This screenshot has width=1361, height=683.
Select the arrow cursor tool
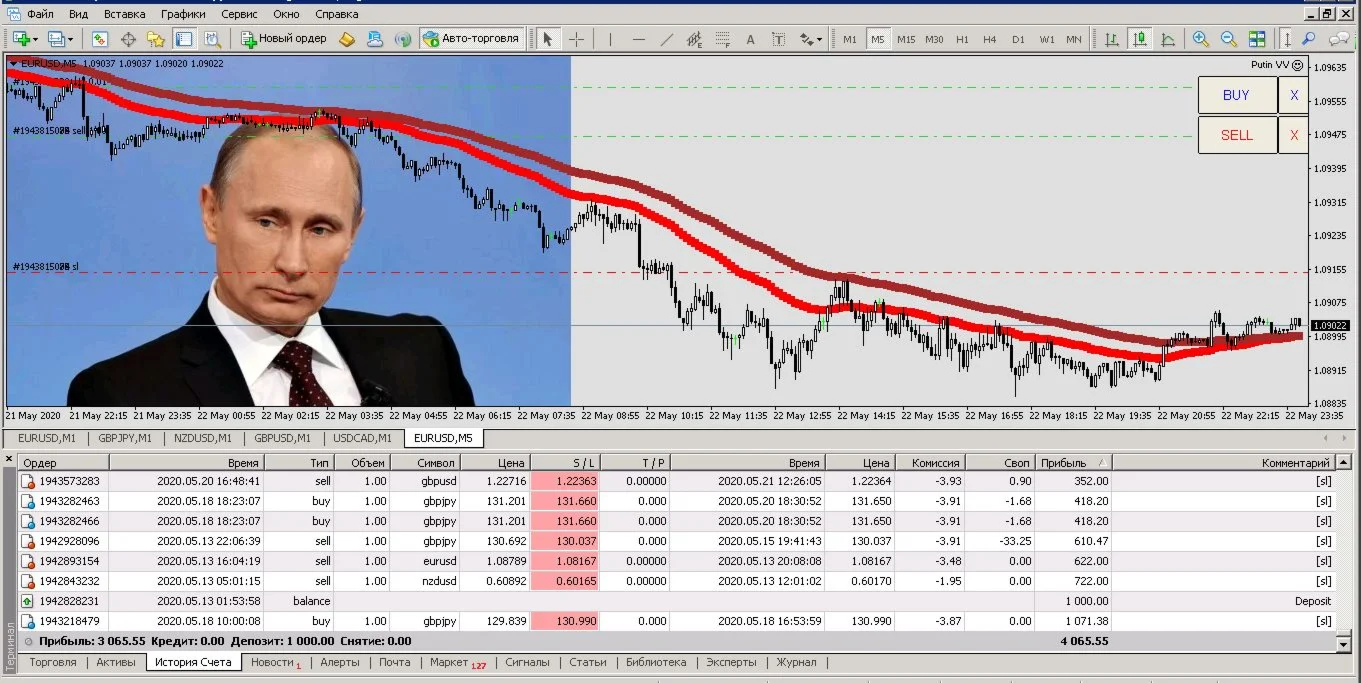[x=547, y=39]
